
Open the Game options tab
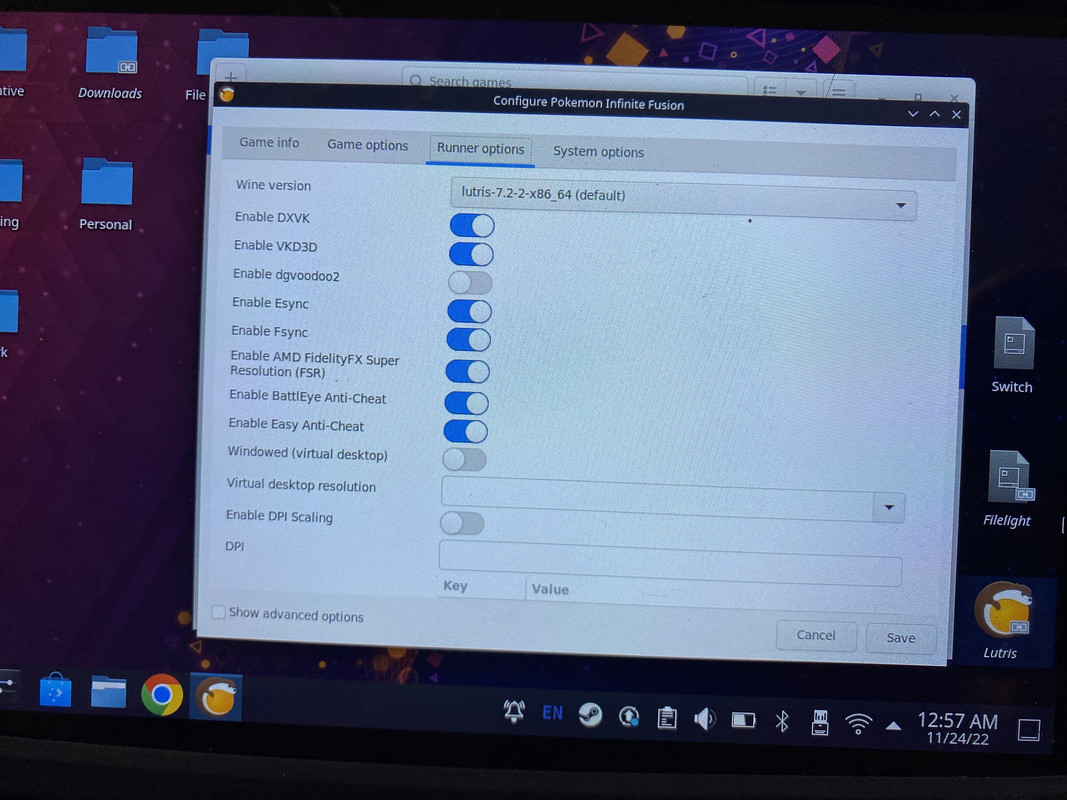[x=367, y=145]
